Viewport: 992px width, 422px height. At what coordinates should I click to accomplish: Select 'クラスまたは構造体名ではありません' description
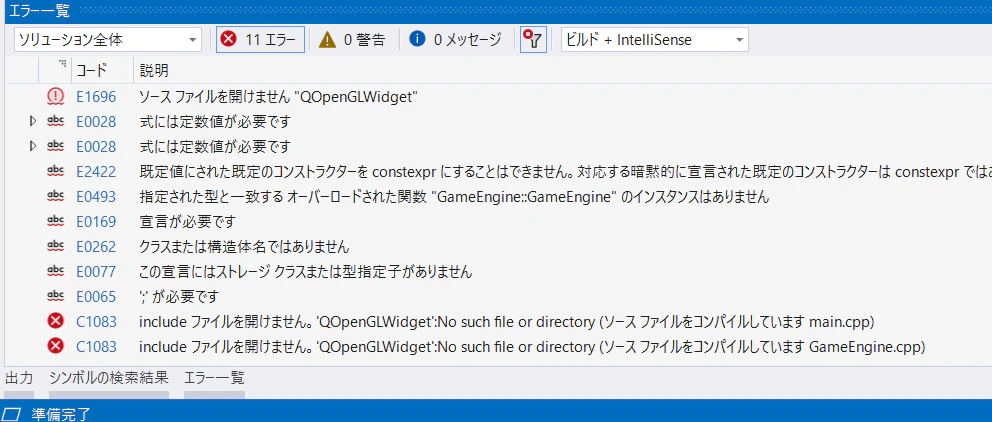coord(244,247)
